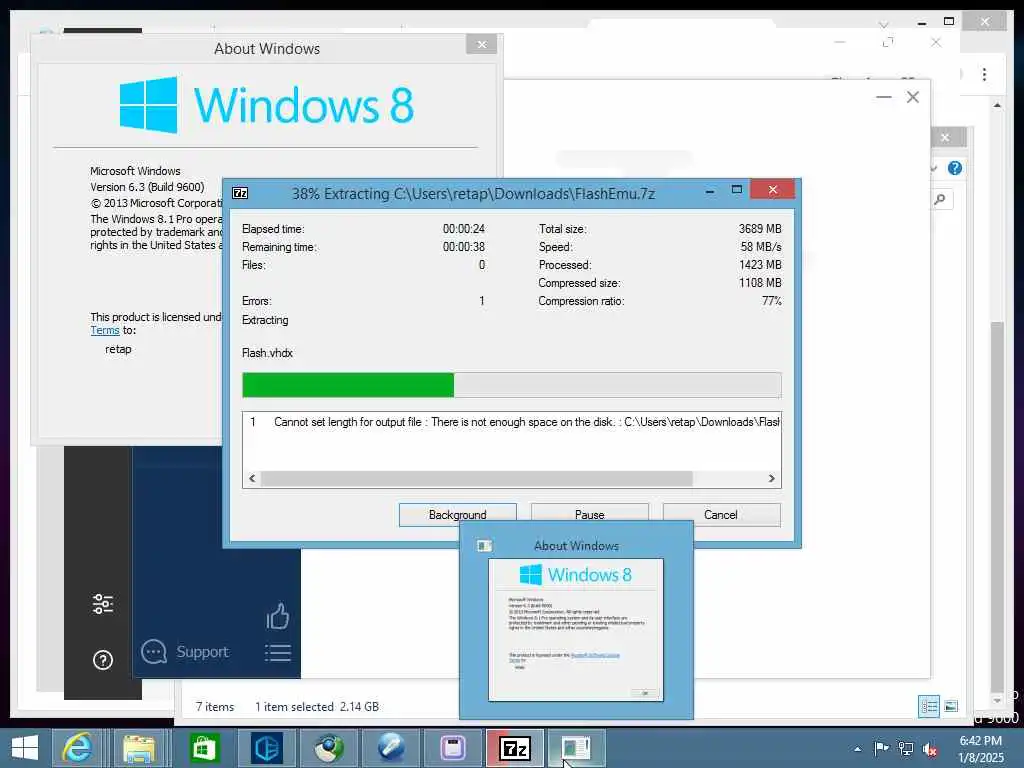Open the Terms link in About Windows
Viewport: 1024px width, 768px height.
(104, 330)
